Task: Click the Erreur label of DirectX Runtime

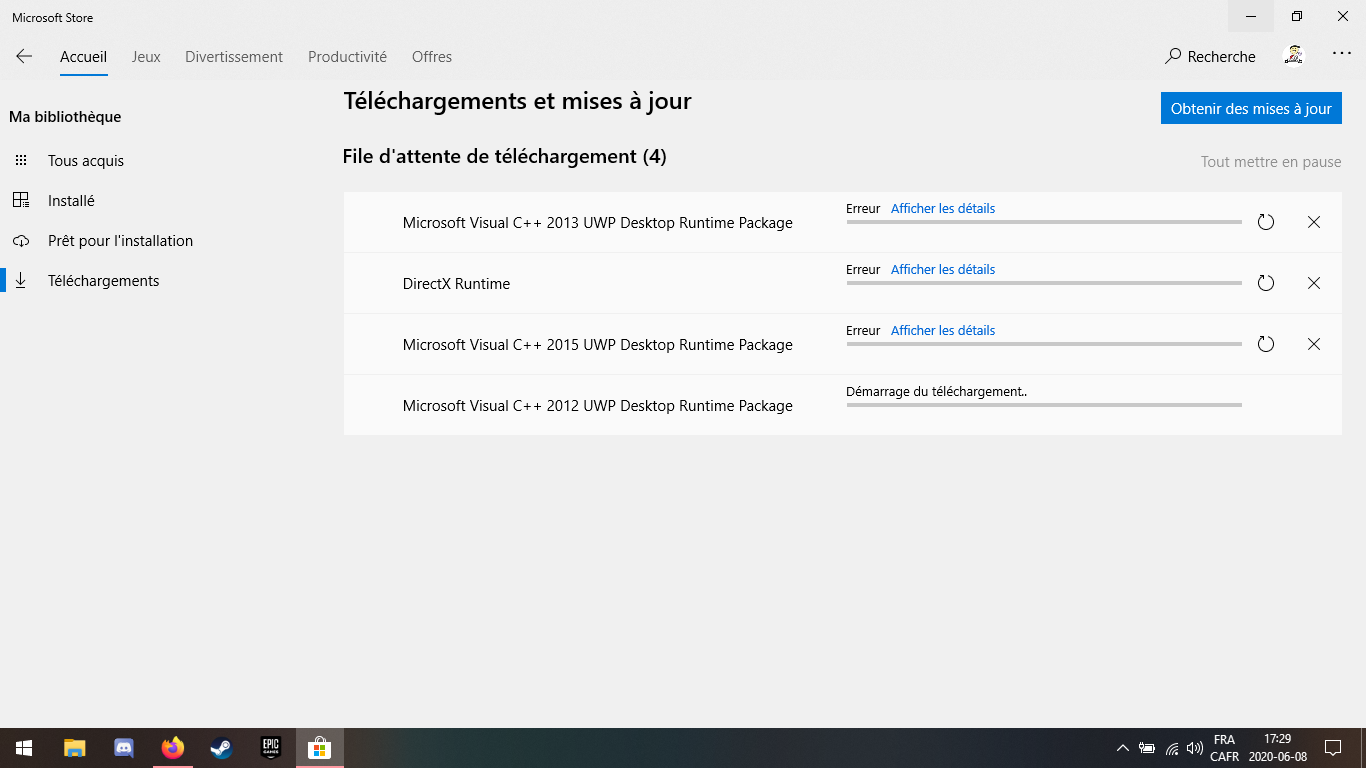Action: click(863, 270)
